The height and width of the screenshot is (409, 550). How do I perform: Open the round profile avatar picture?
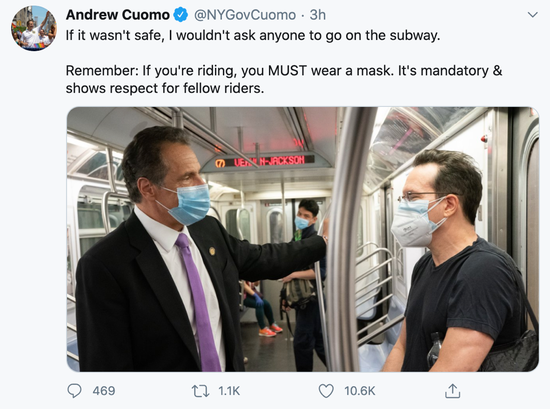[x=34, y=28]
